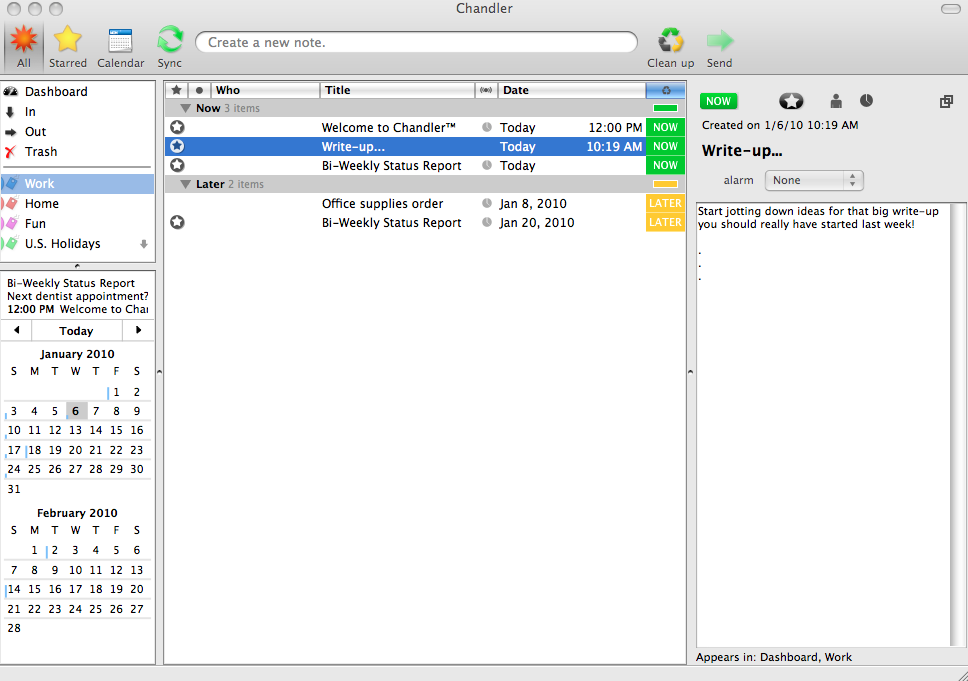
Task: Collapse the sidebar using its splitter arrow
Action: (159, 372)
